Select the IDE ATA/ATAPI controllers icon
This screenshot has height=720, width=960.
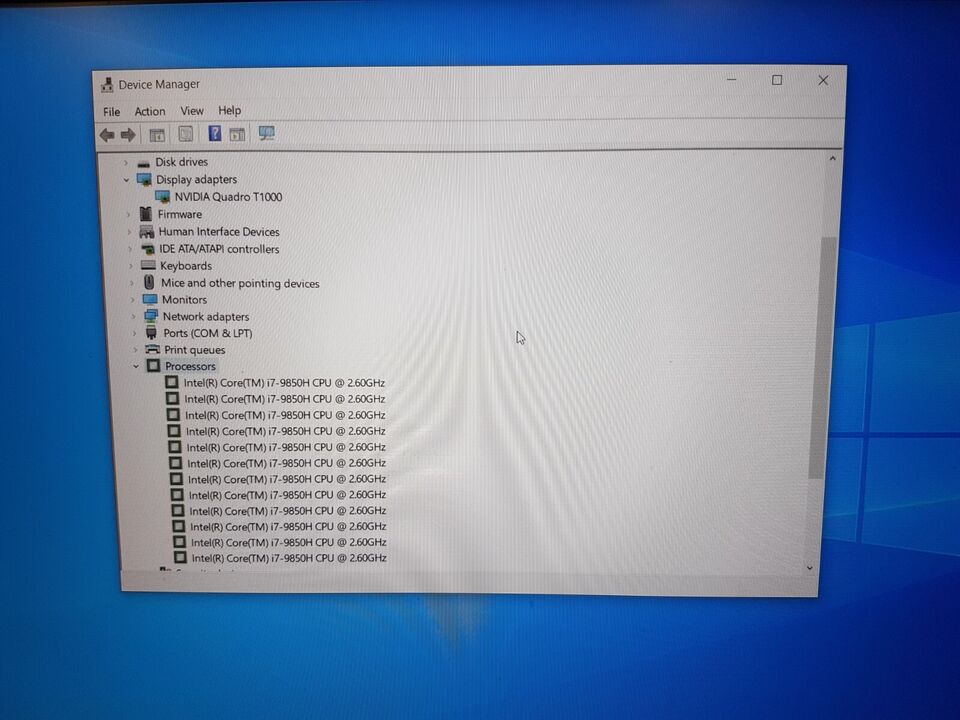tap(148, 249)
